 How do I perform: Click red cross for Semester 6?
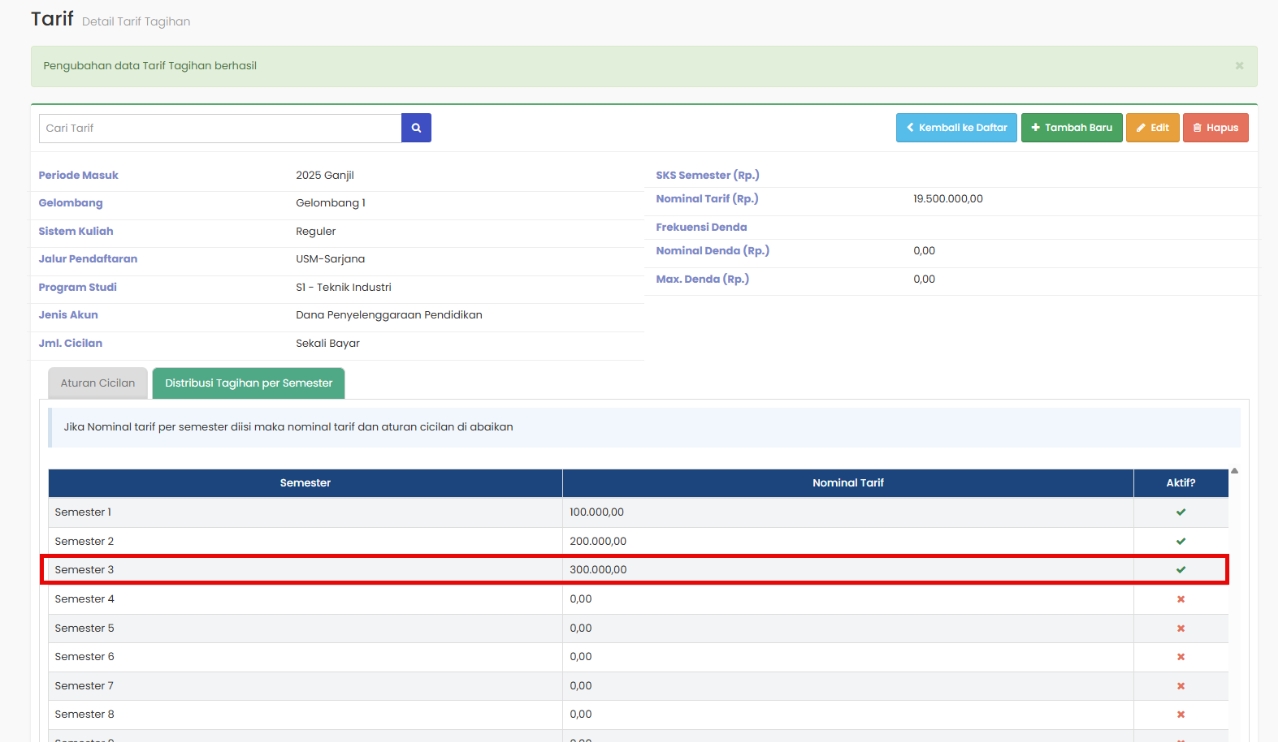click(x=1180, y=657)
